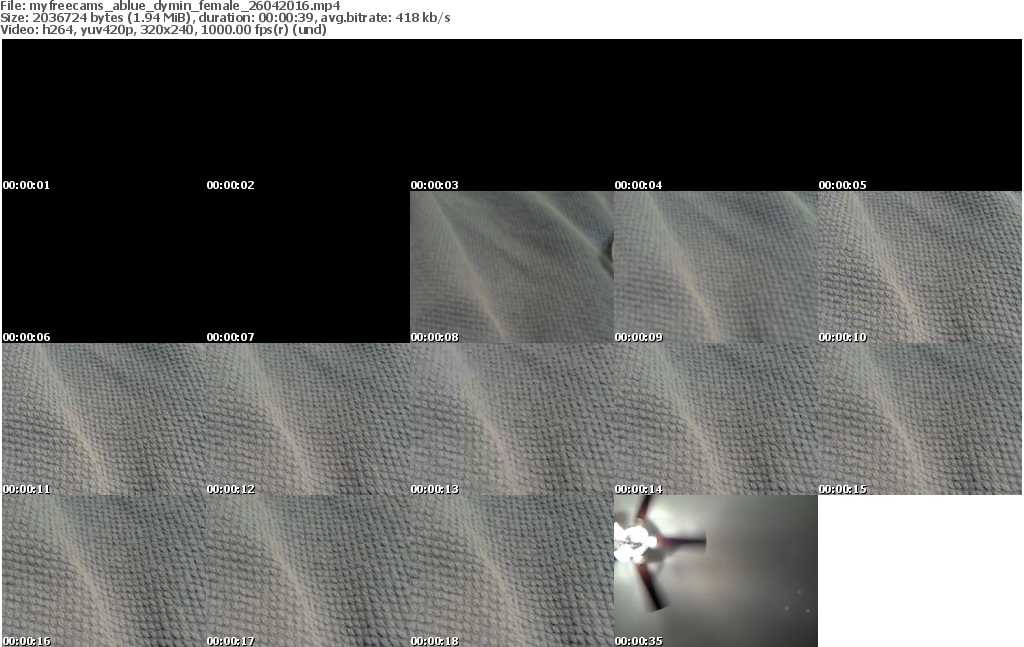Open the thumbnail at 00:00:03
Screen dimensions: 1024x647
pyautogui.click(x=512, y=115)
